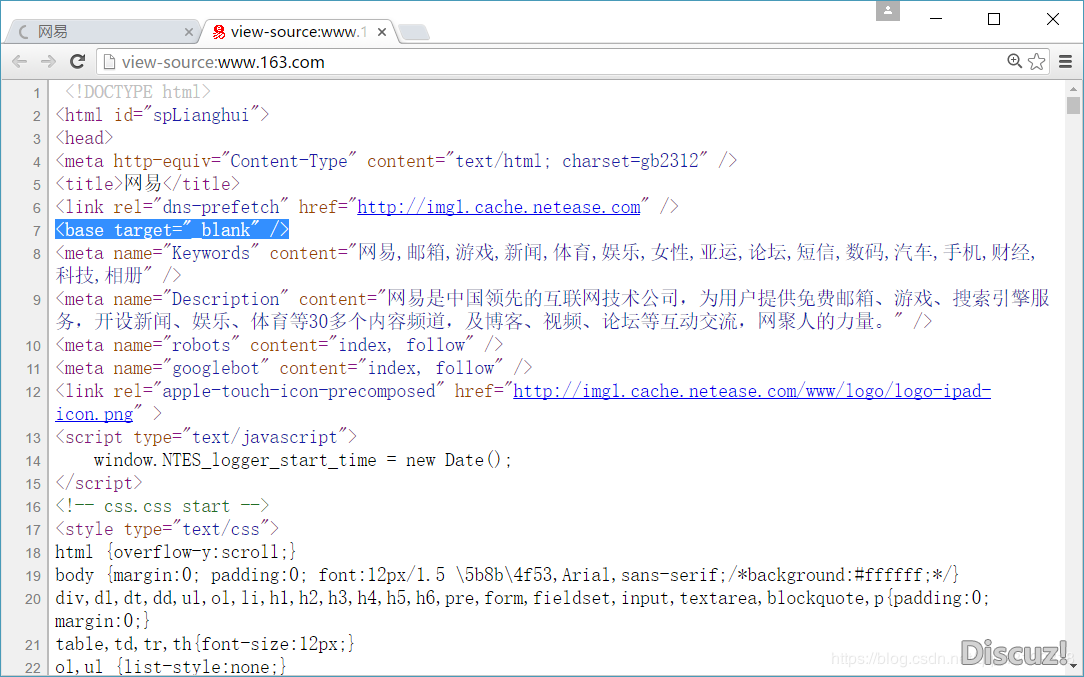Close the view-source tab
The width and height of the screenshot is (1084, 677).
pyautogui.click(x=382, y=32)
